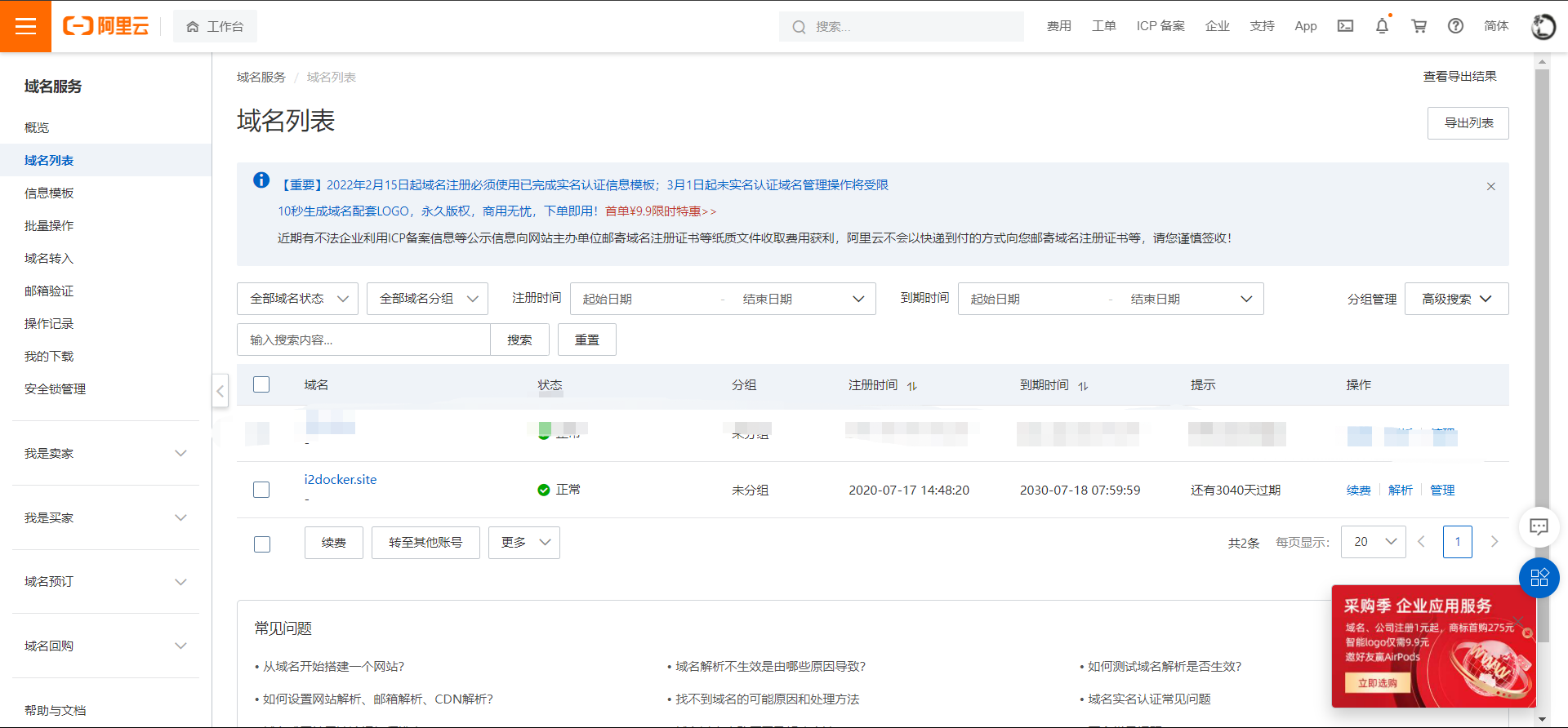Expand 我是买家 sidebar section

pos(106,517)
